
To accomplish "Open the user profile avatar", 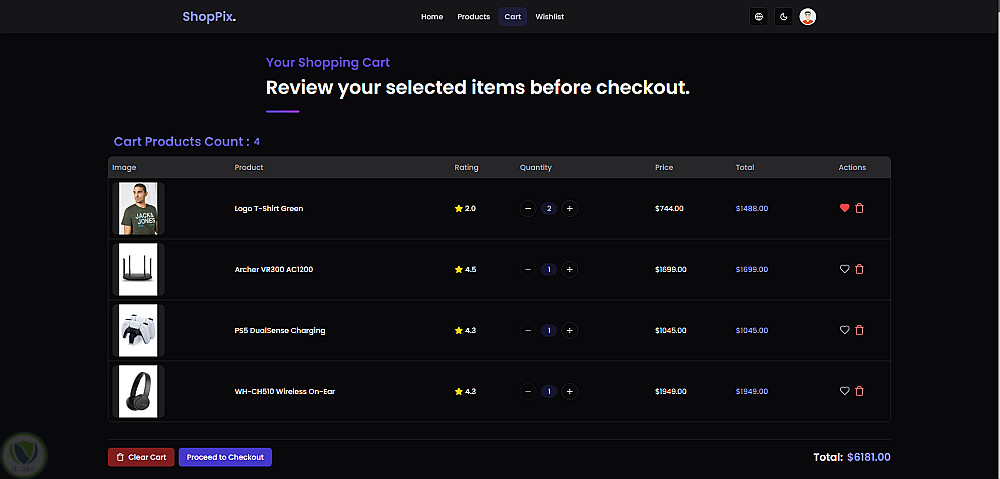I will pyautogui.click(x=808, y=17).
